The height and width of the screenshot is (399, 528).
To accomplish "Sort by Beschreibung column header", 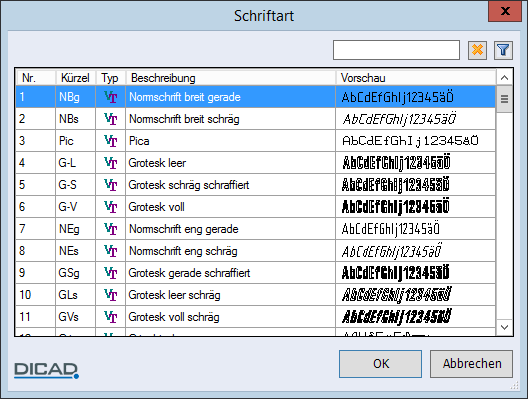I will click(x=230, y=78).
